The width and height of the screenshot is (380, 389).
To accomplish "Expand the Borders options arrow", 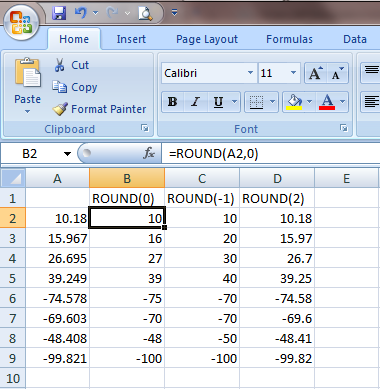I will click(273, 102).
